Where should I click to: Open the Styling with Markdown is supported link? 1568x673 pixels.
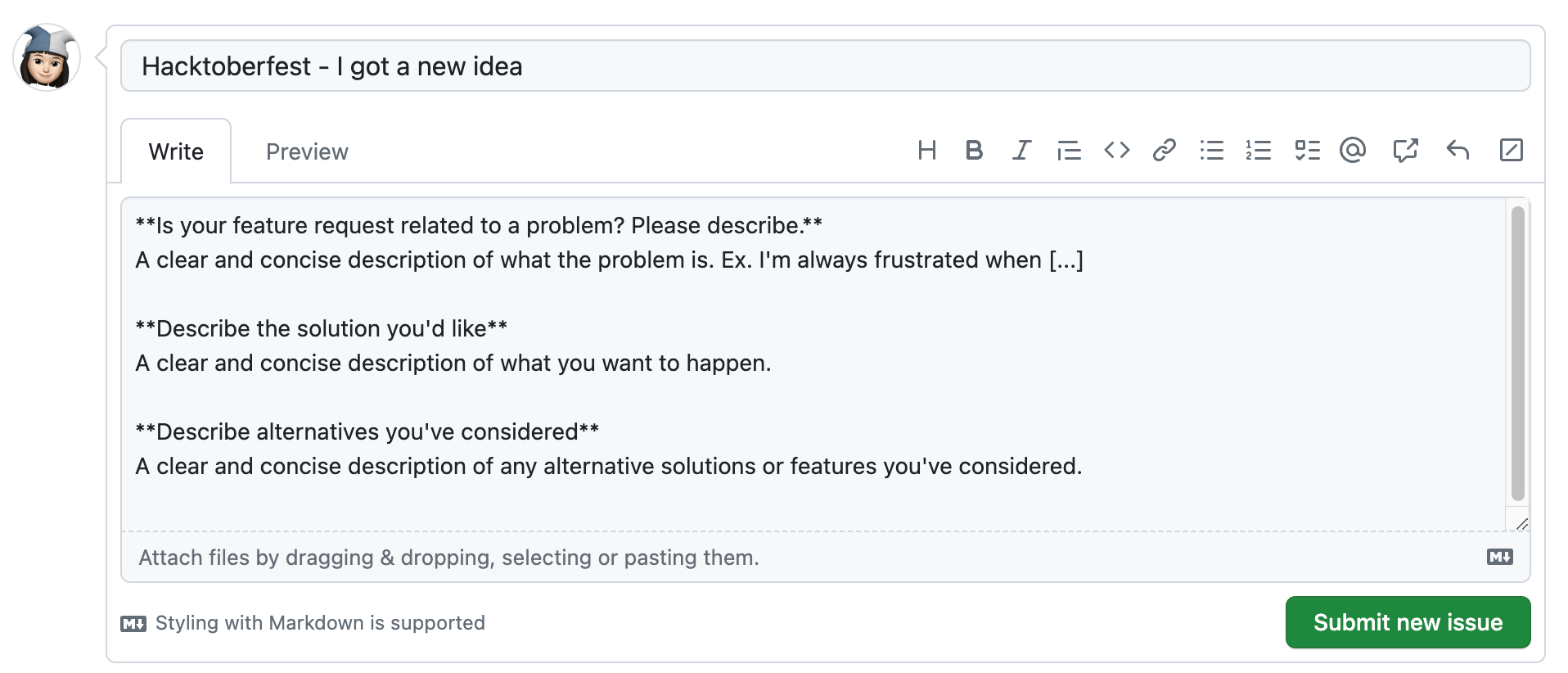(319, 623)
